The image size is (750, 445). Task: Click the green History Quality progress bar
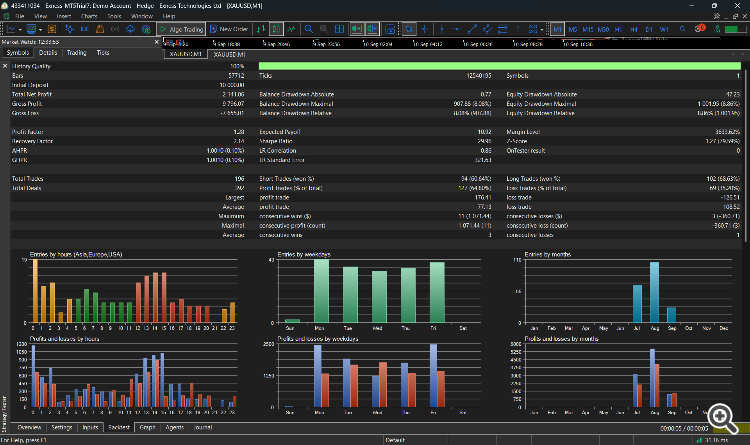pos(500,66)
